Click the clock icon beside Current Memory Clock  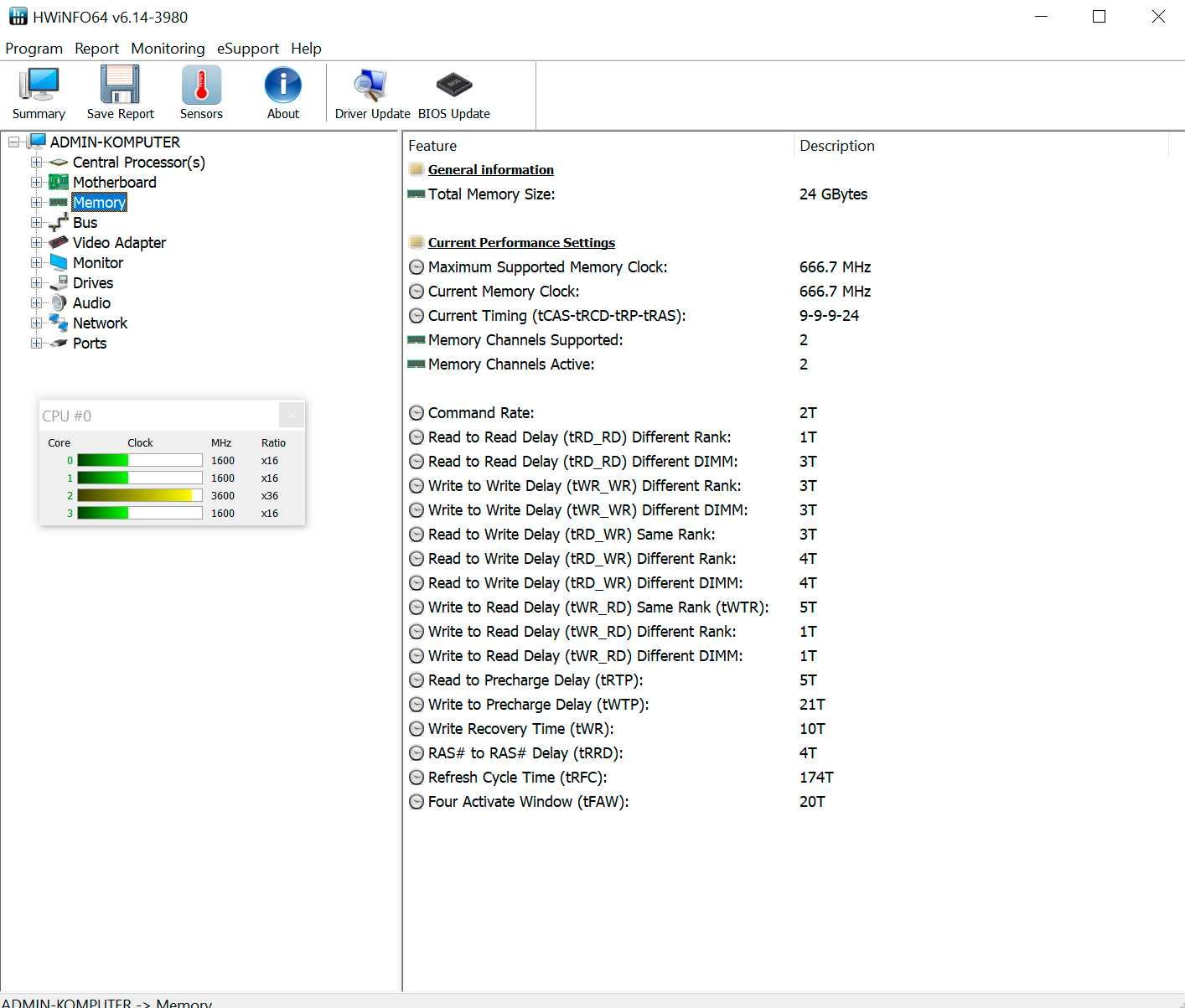click(417, 291)
